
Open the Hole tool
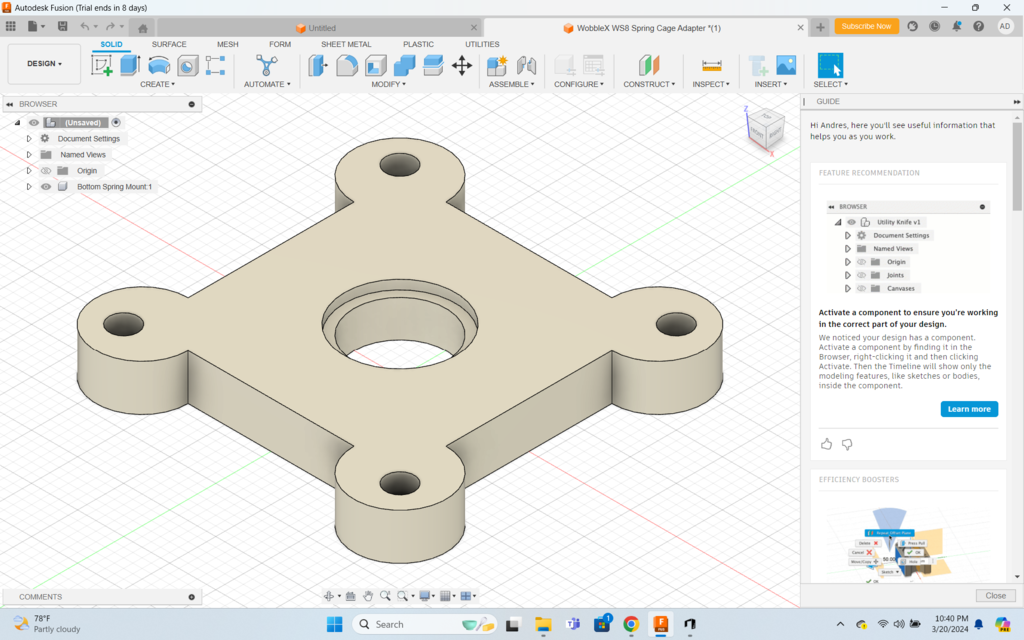click(186, 64)
